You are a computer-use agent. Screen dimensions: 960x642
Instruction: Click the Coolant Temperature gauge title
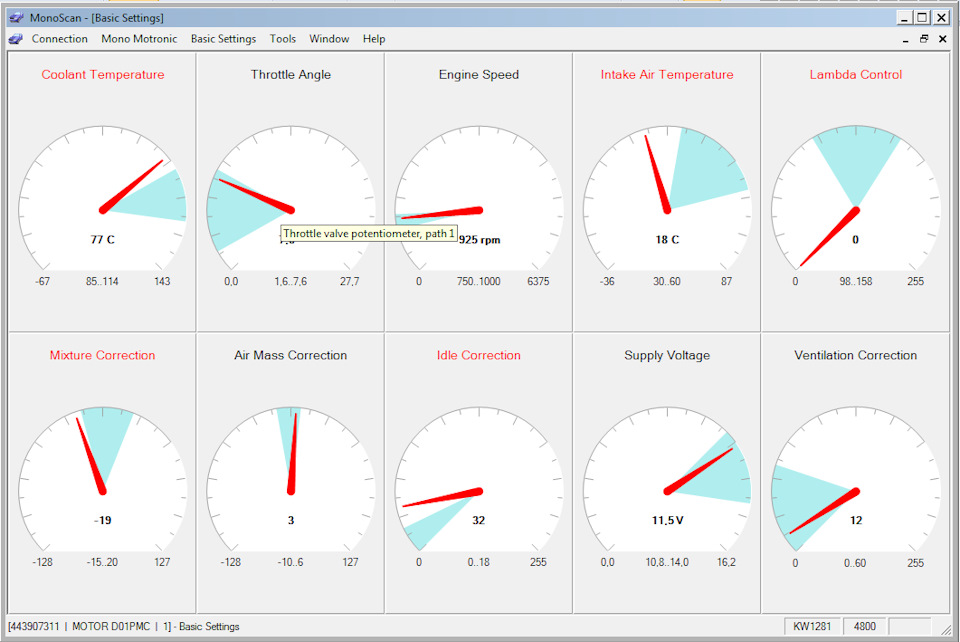tap(103, 75)
